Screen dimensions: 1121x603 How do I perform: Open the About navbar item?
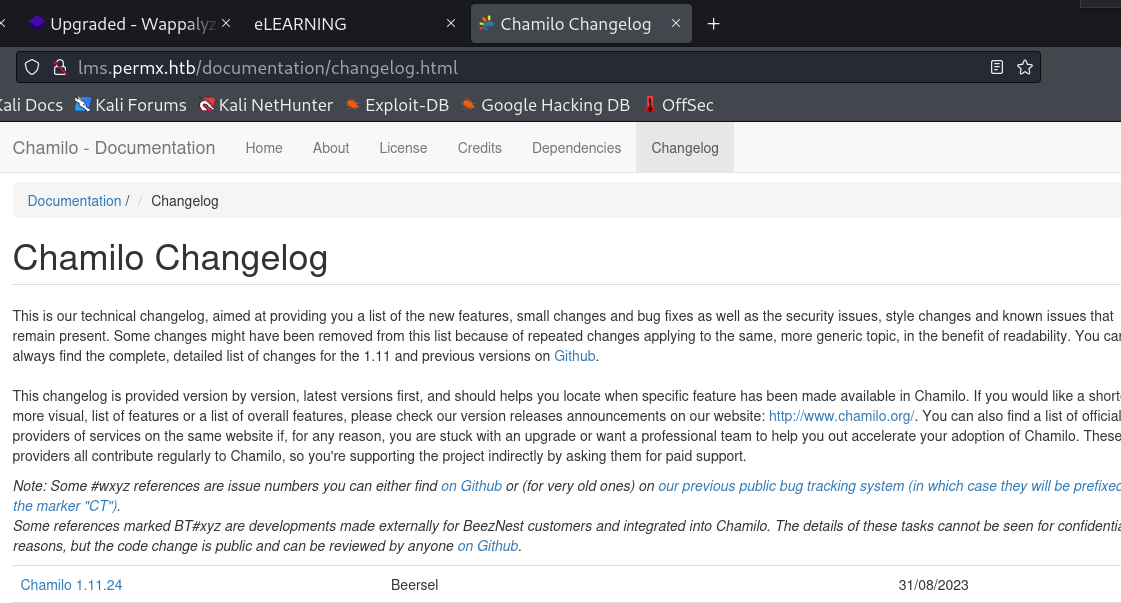331,148
